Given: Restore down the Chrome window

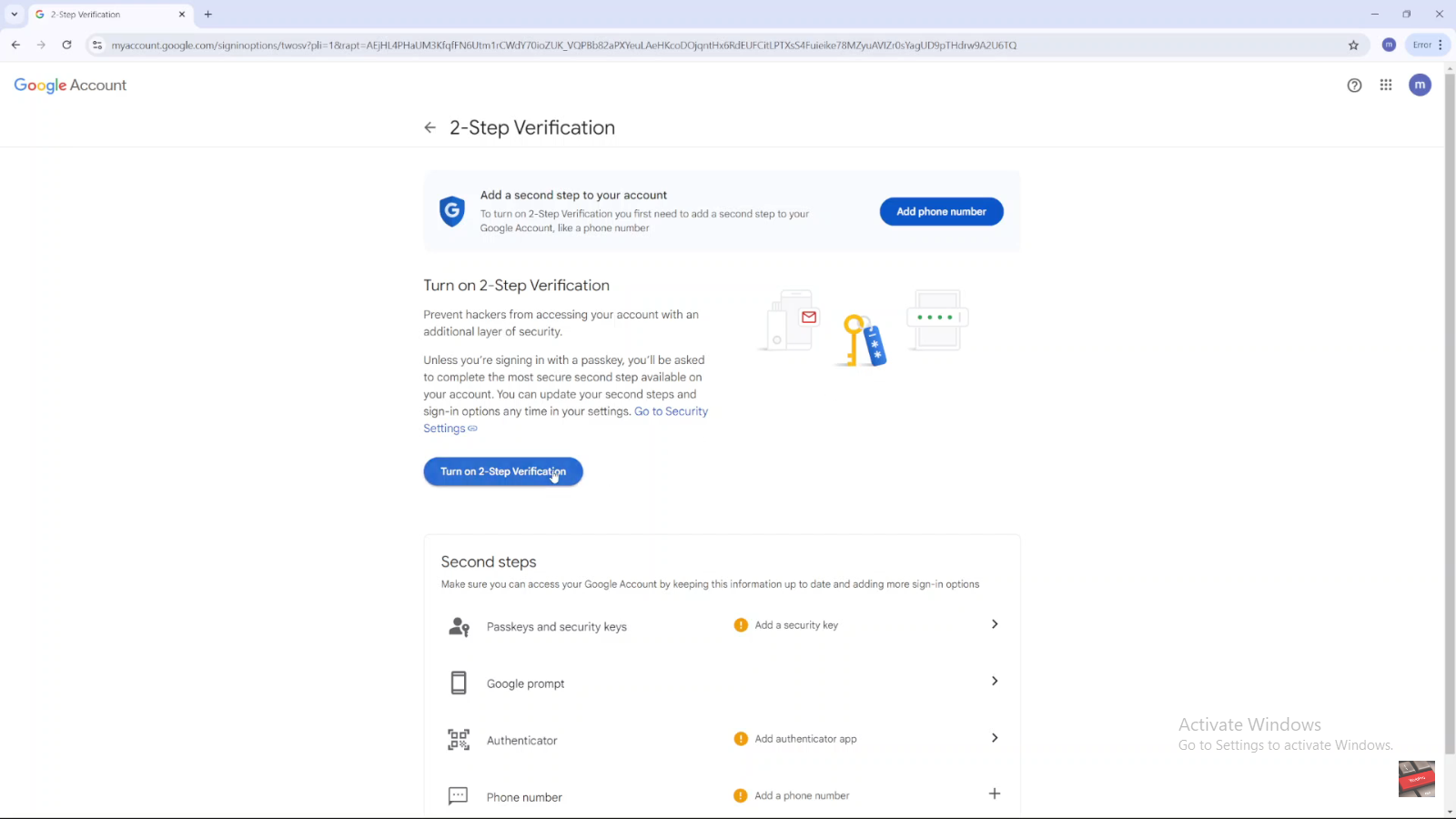Looking at the screenshot, I should point(1407,15).
